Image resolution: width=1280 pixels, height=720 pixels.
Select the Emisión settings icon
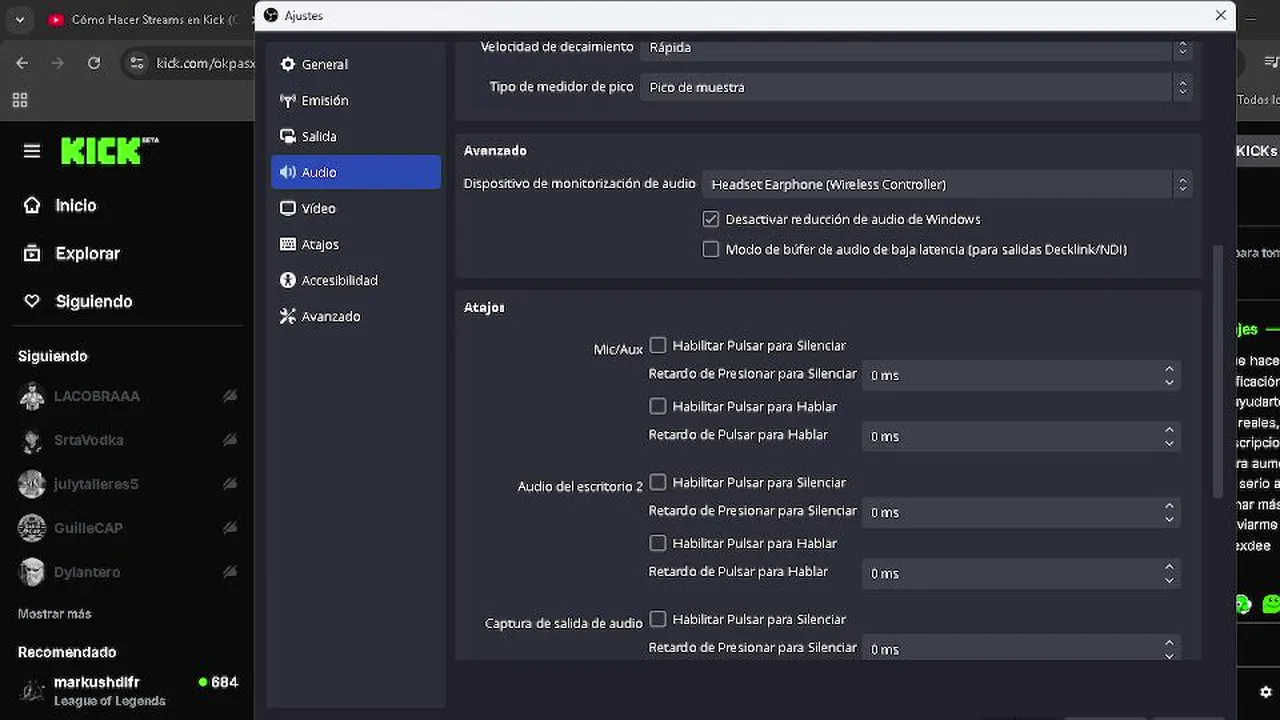click(288, 100)
